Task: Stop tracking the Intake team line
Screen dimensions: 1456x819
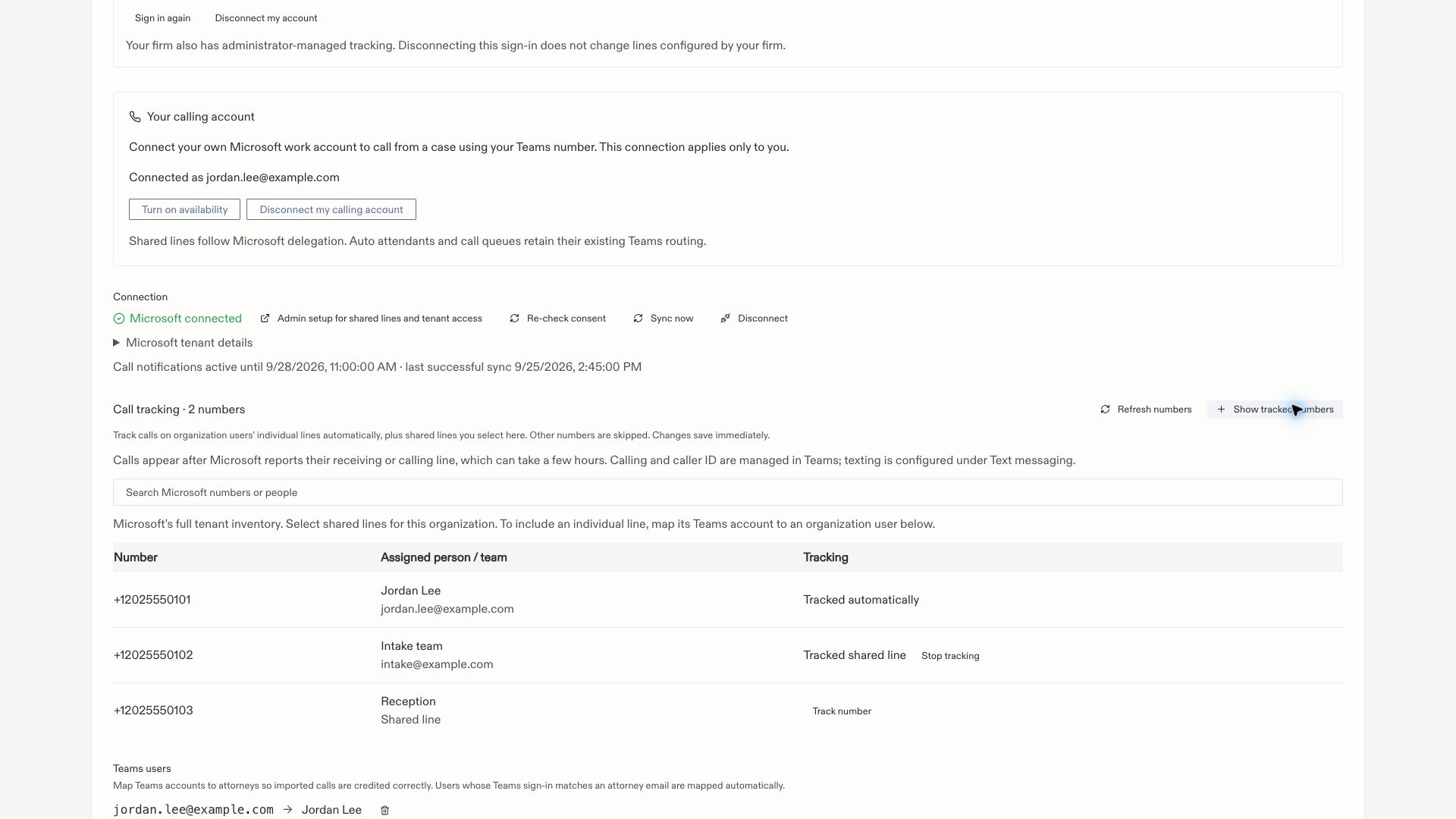Action: (x=950, y=656)
